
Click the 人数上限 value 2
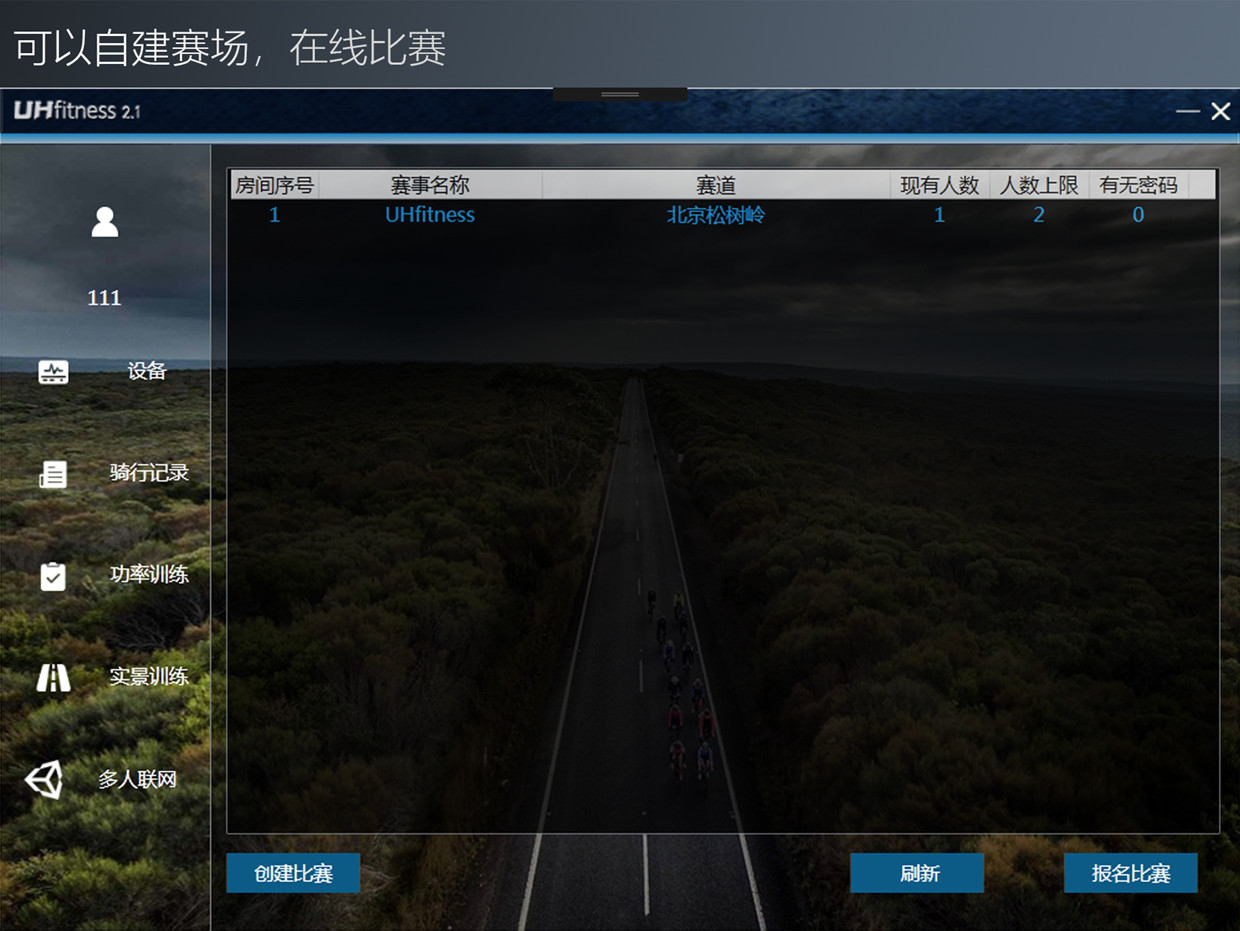tap(1039, 214)
